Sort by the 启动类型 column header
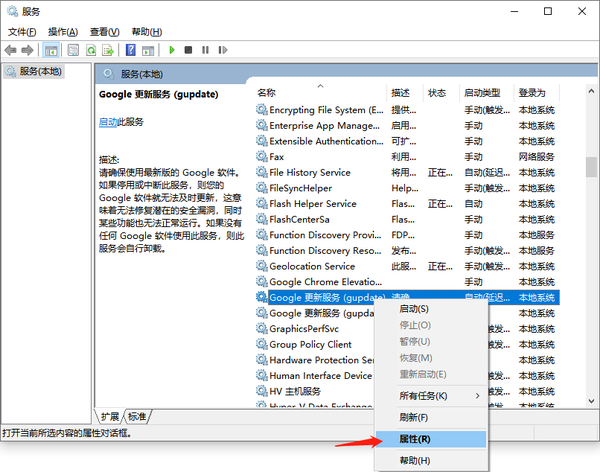The image size is (600, 472). click(x=482, y=92)
